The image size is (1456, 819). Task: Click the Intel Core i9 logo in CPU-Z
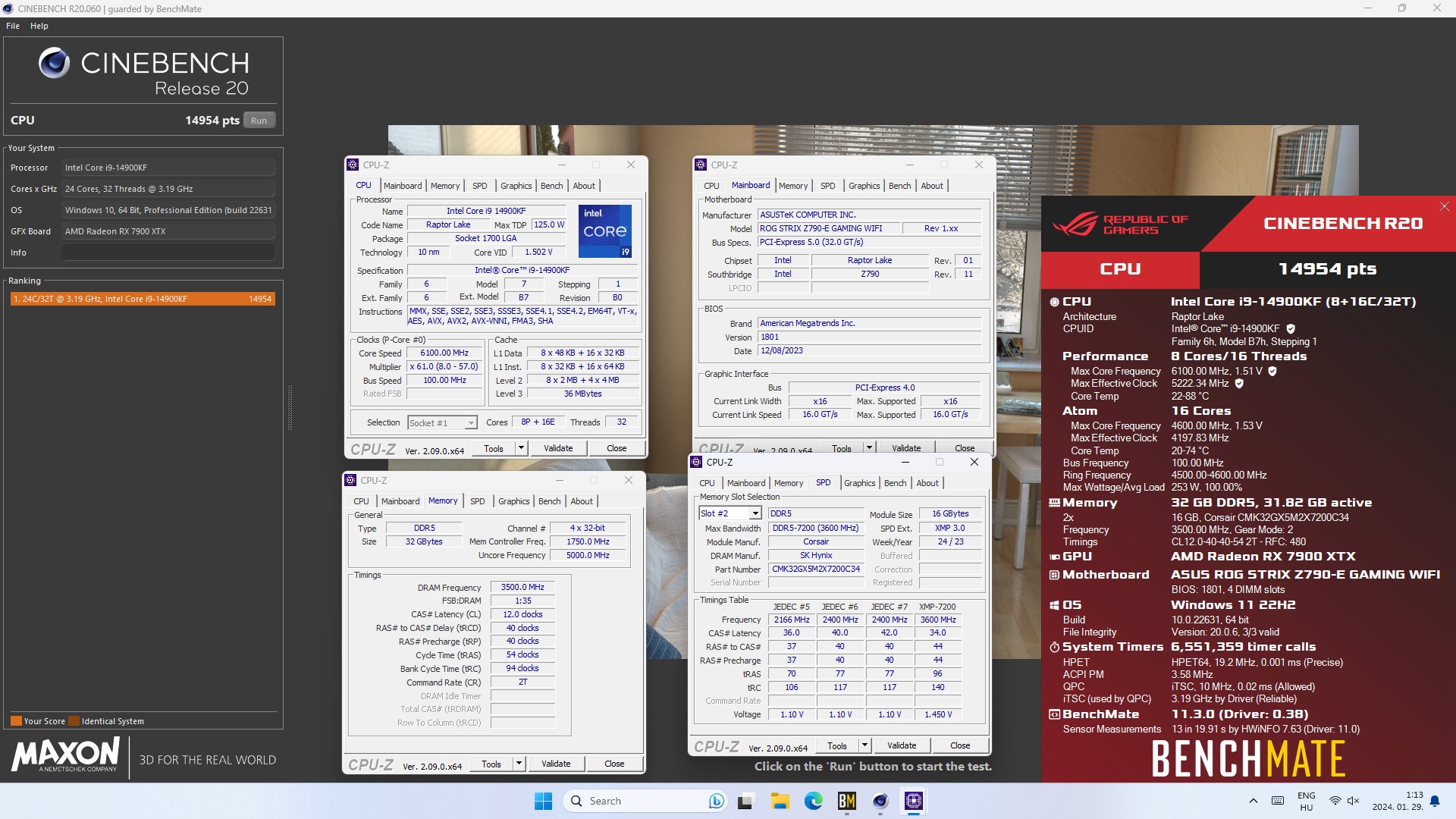click(x=604, y=231)
